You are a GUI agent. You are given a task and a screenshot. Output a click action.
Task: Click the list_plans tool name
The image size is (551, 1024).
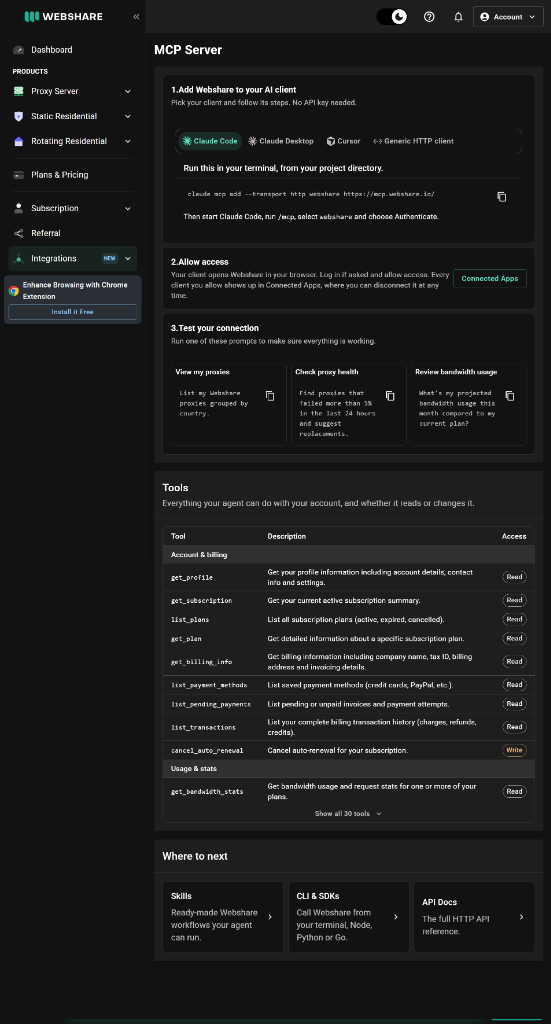(190, 619)
